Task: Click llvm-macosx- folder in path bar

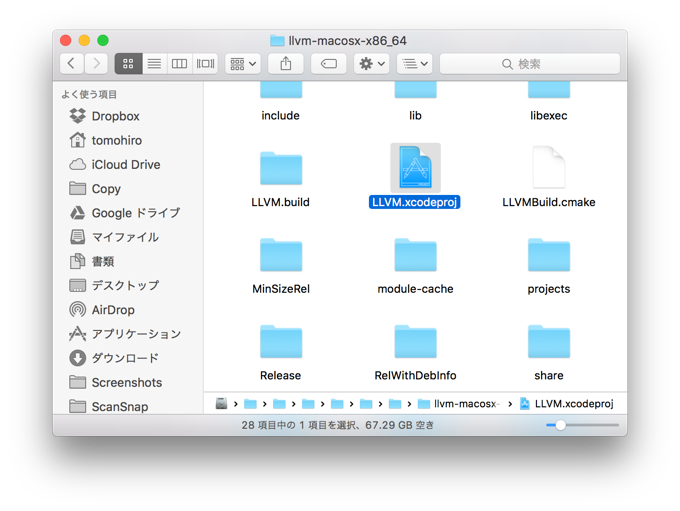Action: click(x=459, y=404)
